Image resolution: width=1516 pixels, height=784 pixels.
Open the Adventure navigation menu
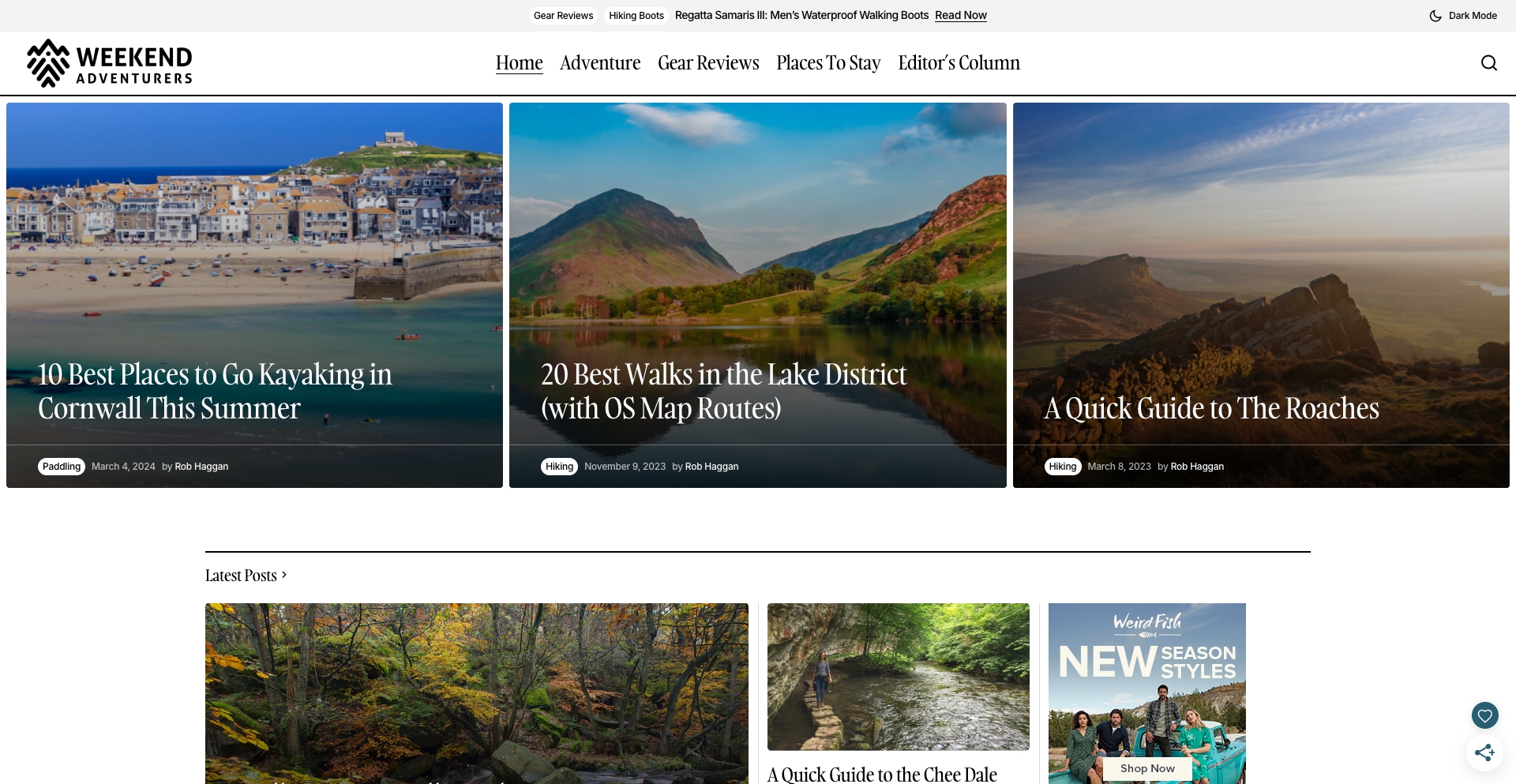599,63
